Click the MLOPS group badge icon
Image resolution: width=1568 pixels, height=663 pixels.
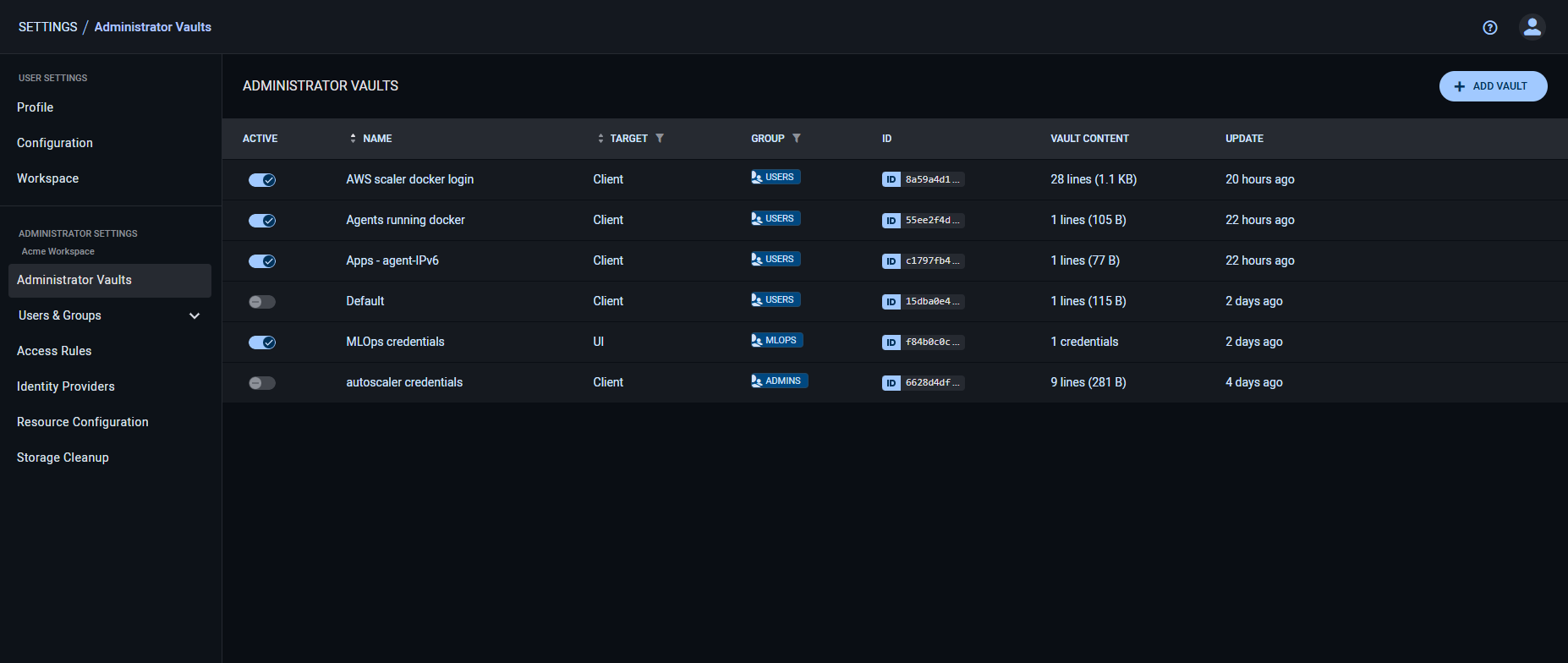(x=757, y=341)
